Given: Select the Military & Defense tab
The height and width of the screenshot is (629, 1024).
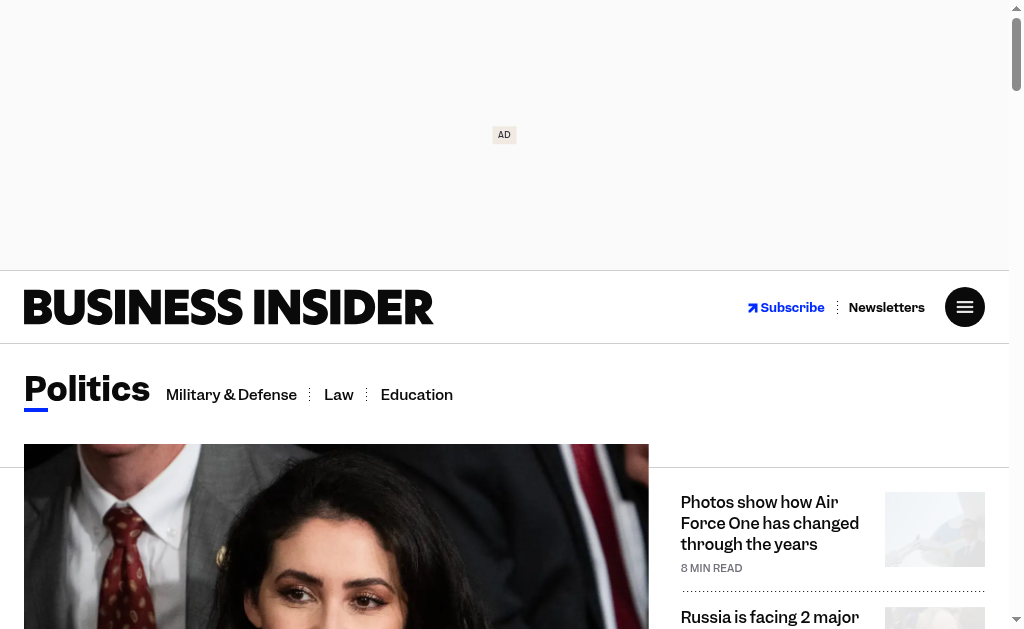Looking at the screenshot, I should 231,395.
